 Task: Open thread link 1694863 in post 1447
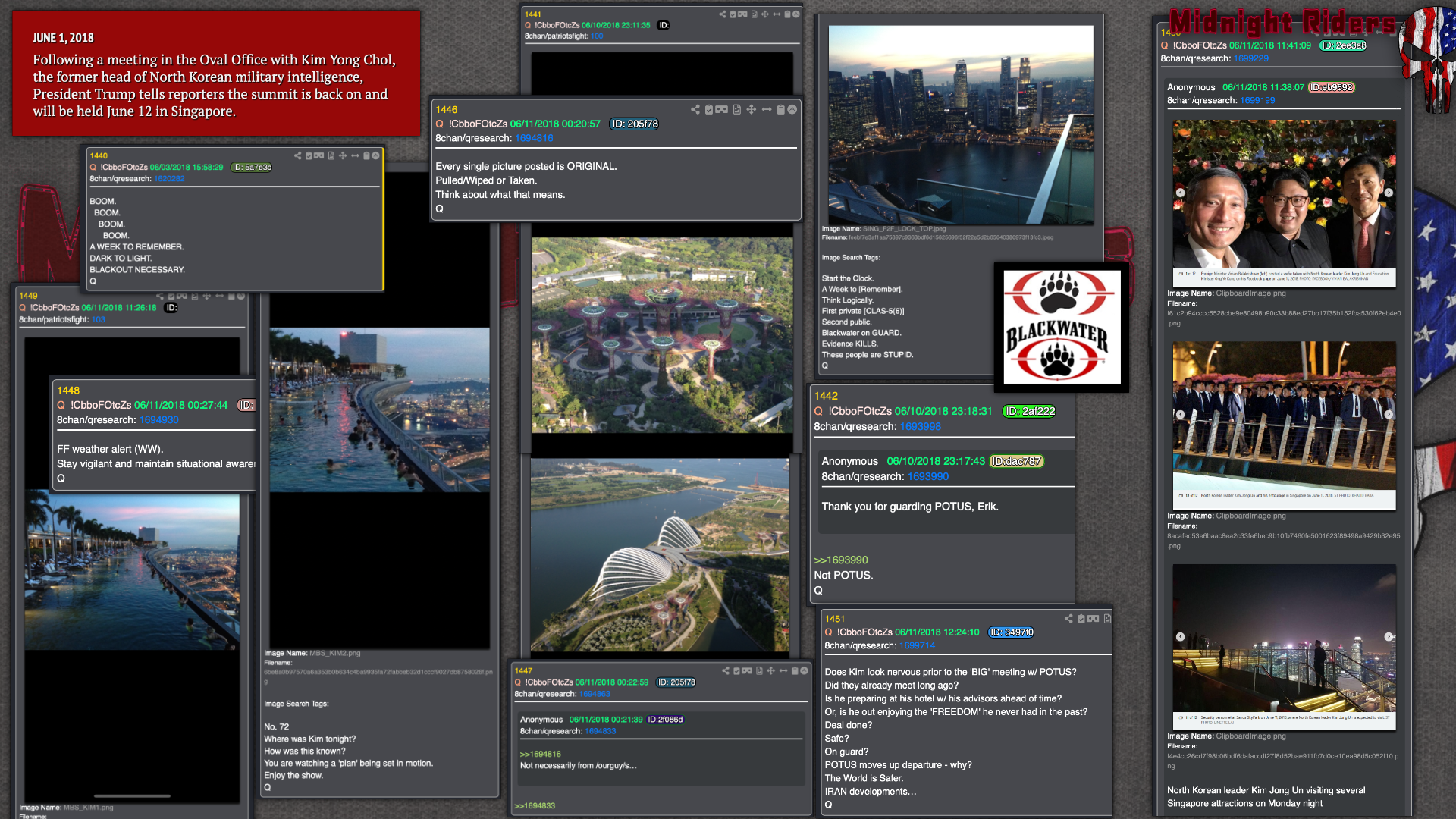(595, 694)
